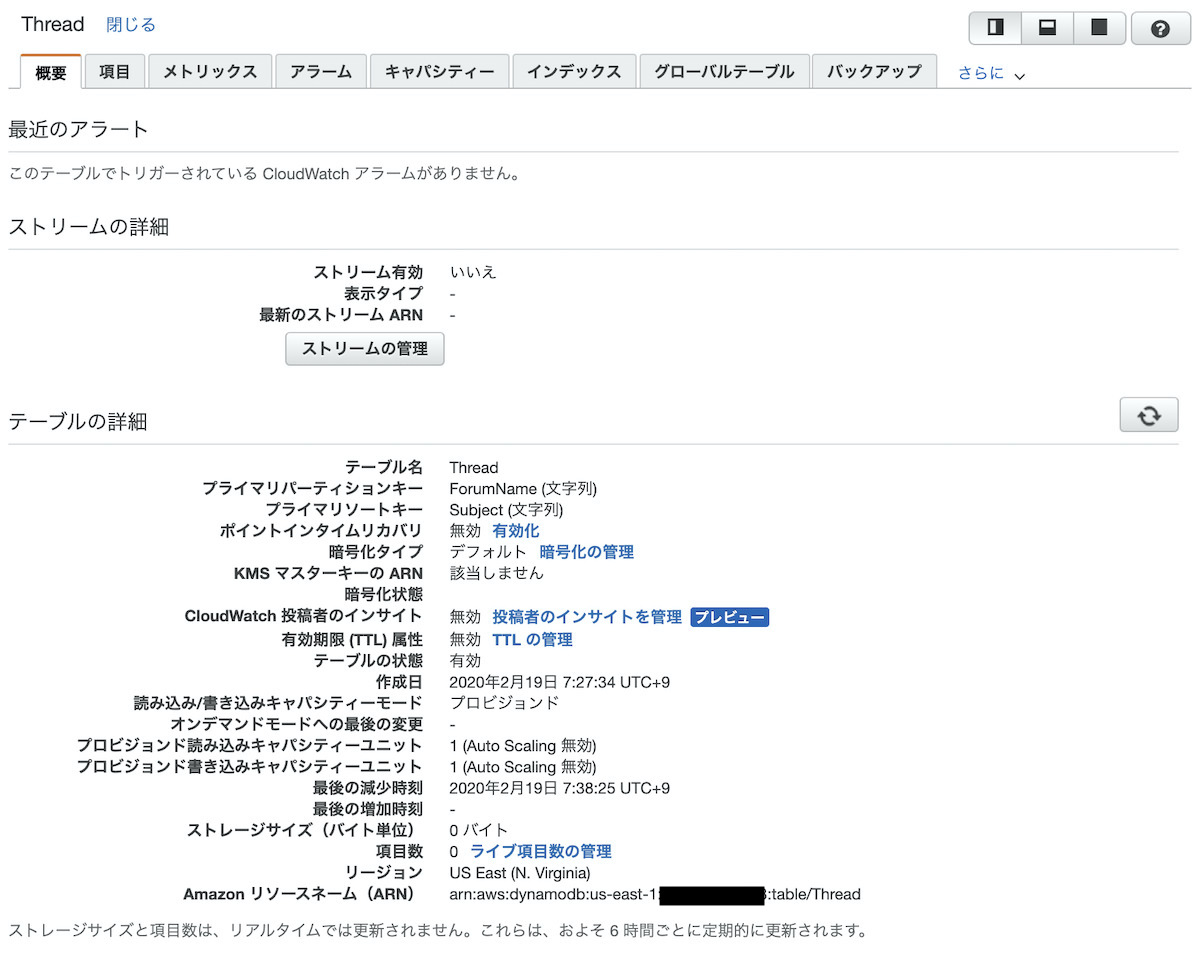This screenshot has width=1200, height=966.
Task: Click the ストリームの管理 button
Action: 364,349
